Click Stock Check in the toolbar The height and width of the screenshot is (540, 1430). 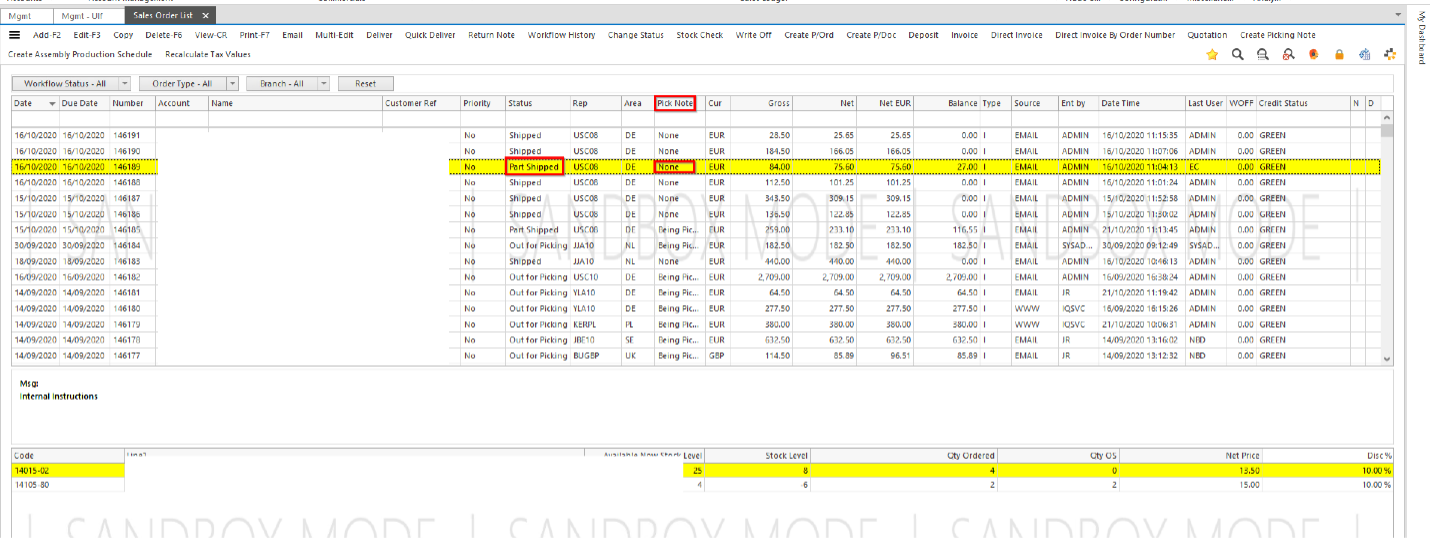tap(699, 35)
